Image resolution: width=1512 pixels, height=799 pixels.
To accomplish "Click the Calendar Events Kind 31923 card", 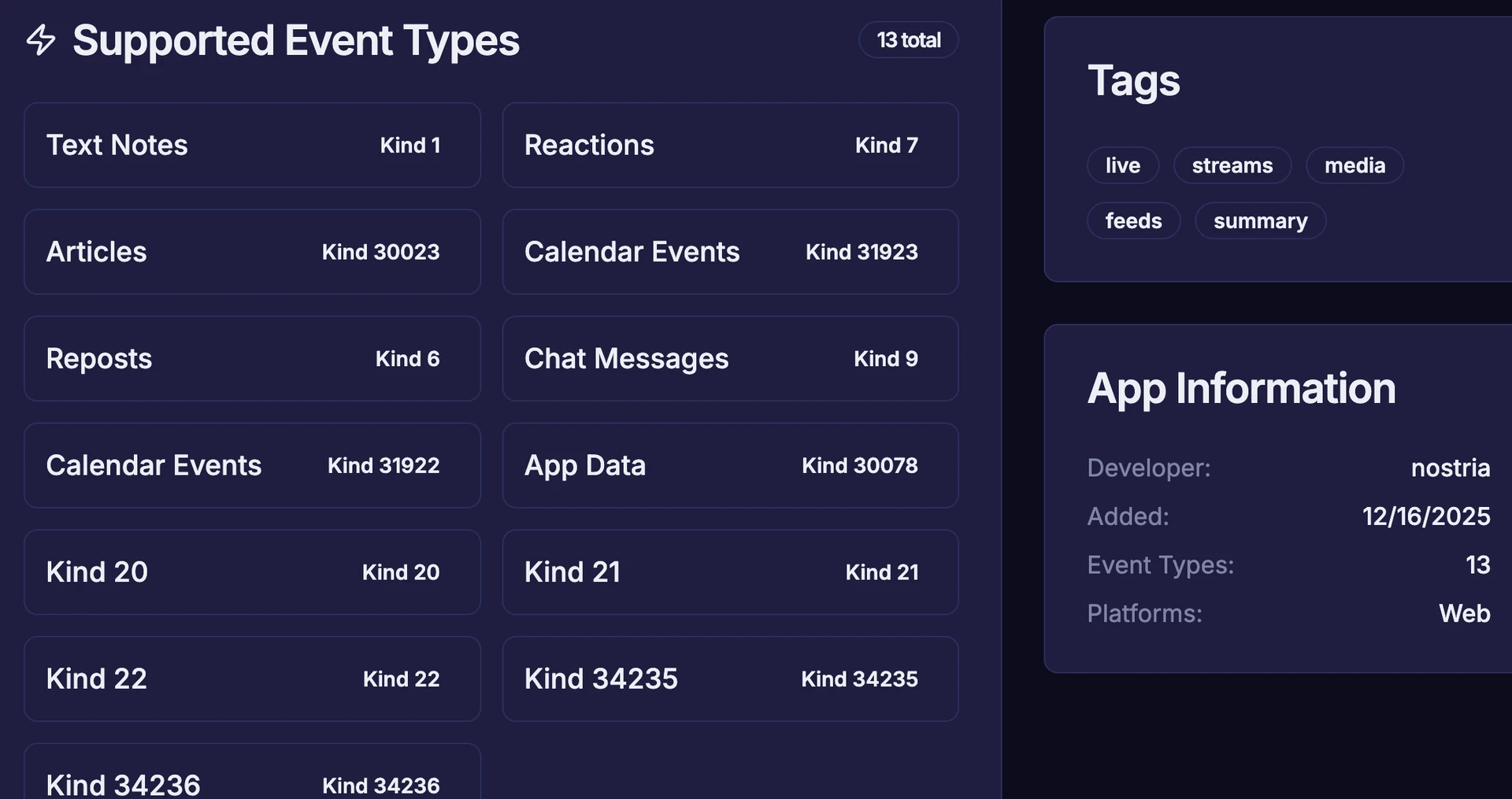I will 730,252.
